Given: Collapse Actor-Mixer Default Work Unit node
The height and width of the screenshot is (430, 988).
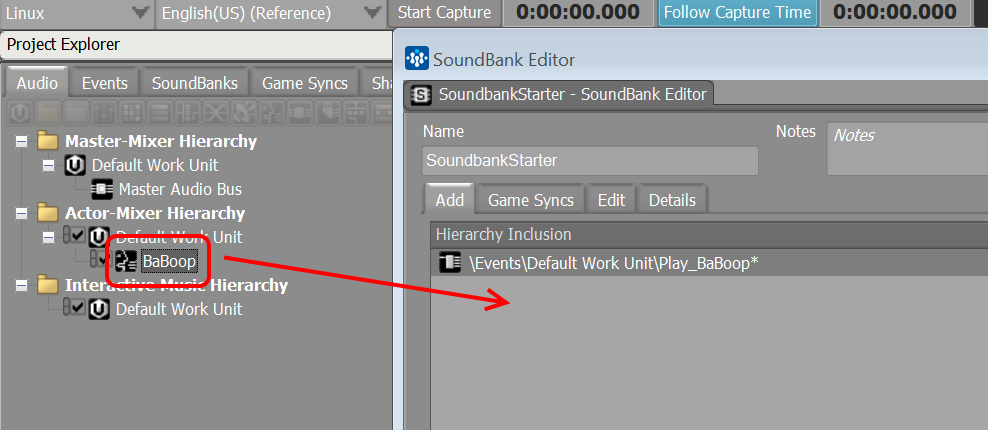Looking at the screenshot, I should pyautogui.click(x=49, y=237).
